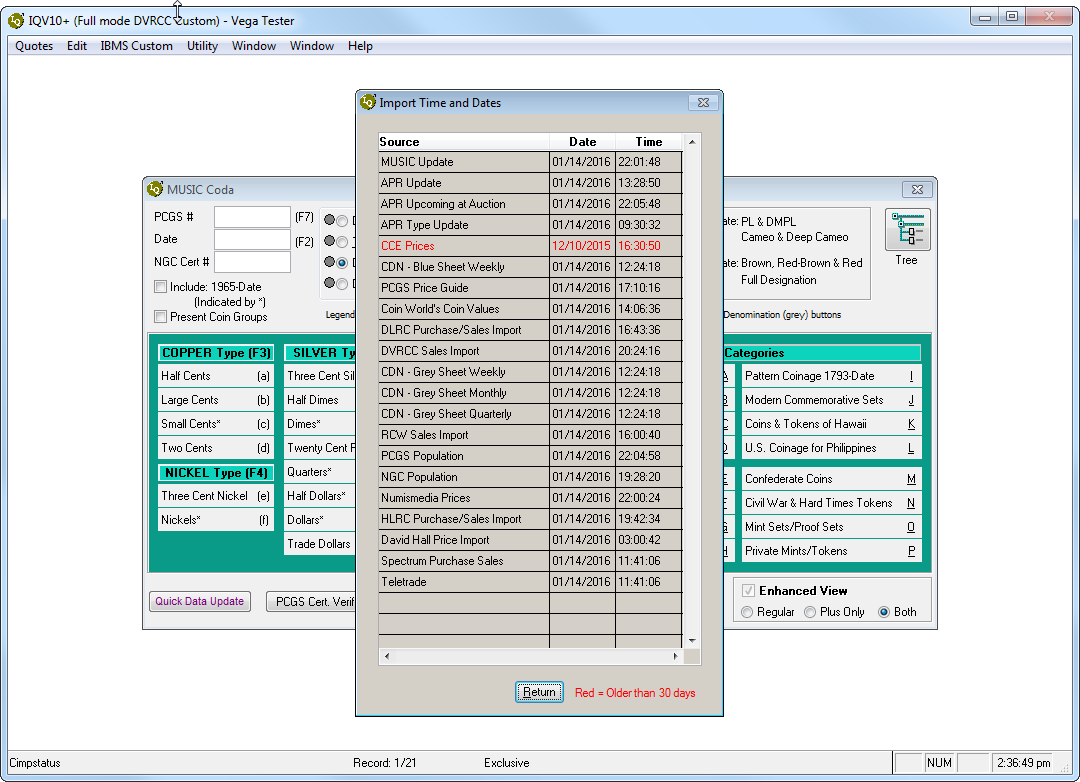Check the Include: 1965-Date checkbox
The height and width of the screenshot is (782, 1080).
coord(160,287)
